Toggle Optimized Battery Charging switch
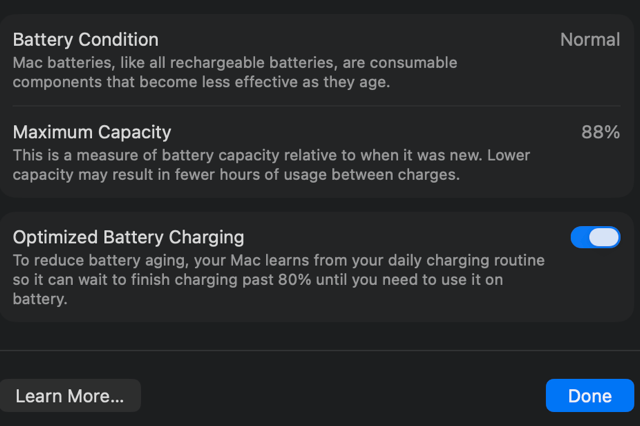 (x=595, y=237)
